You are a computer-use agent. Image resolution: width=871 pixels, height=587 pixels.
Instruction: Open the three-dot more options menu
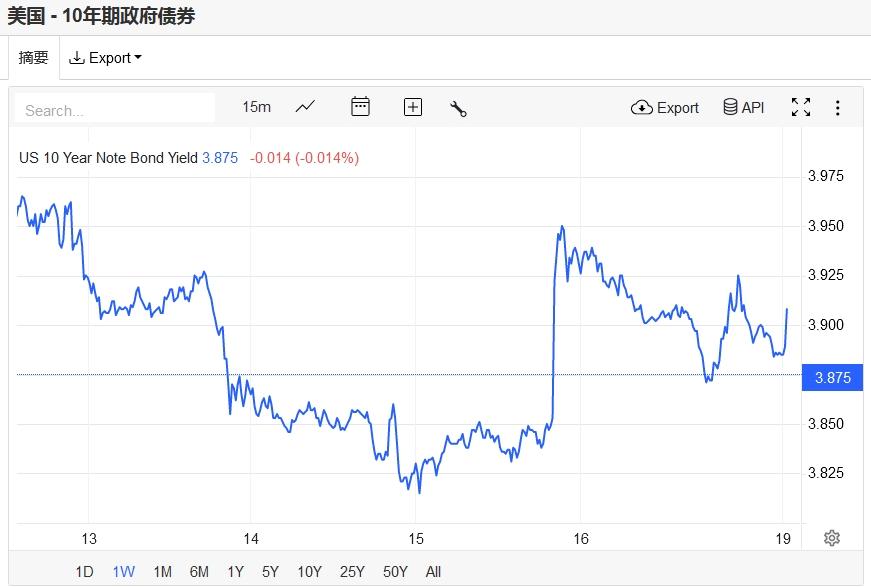point(838,107)
